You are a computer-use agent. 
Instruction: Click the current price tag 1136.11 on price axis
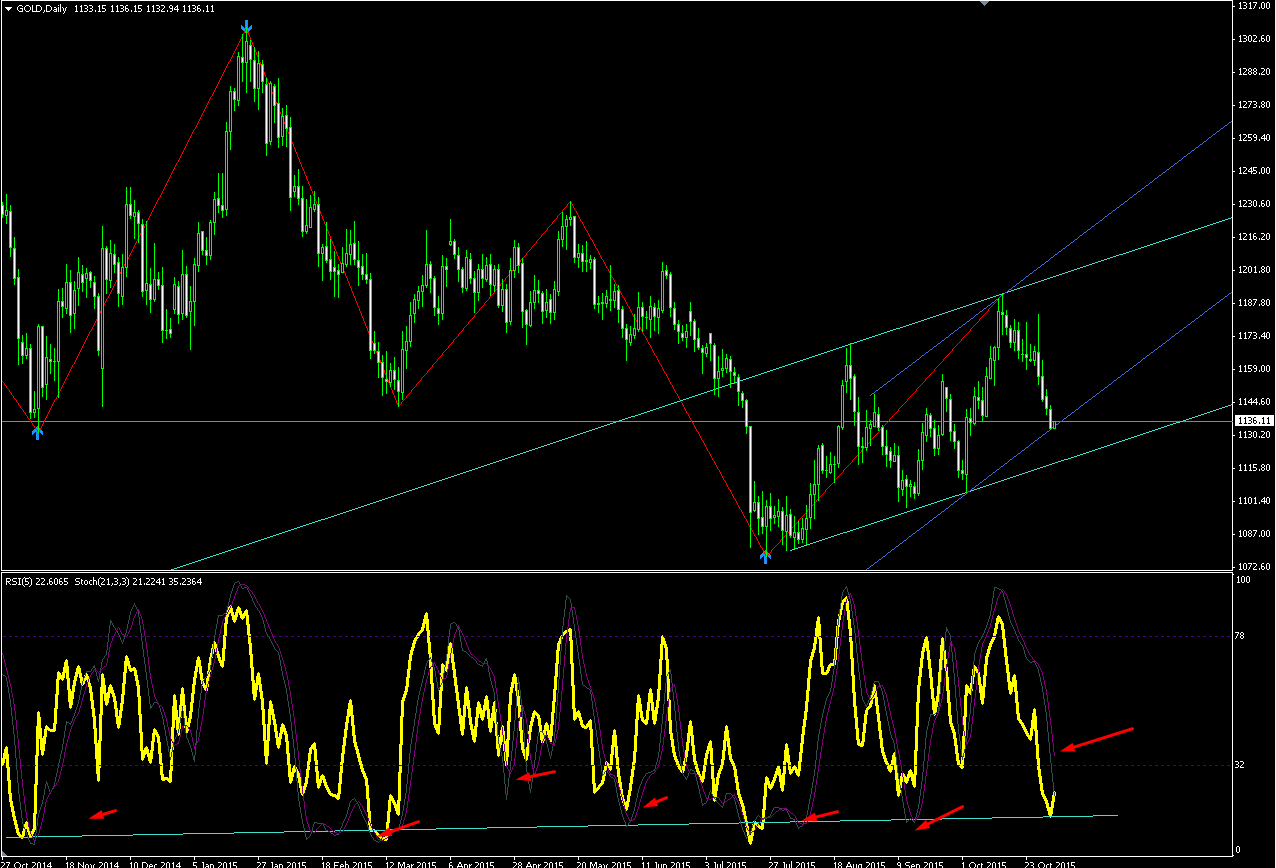click(x=1255, y=421)
